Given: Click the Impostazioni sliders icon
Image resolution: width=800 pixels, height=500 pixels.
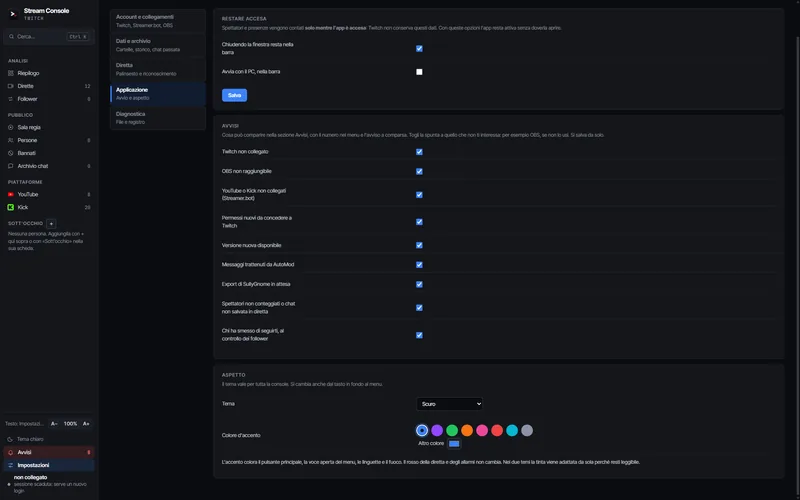Looking at the screenshot, I should 10,465.
